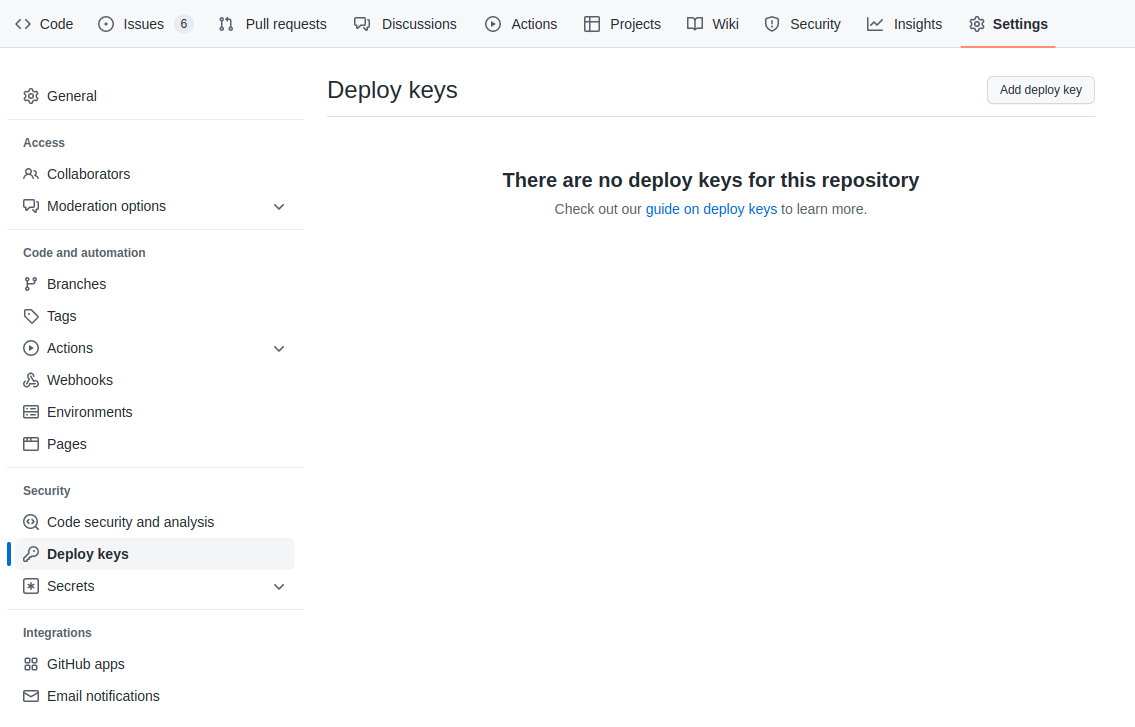
Task: Expand the Moderation options section
Action: 279,206
